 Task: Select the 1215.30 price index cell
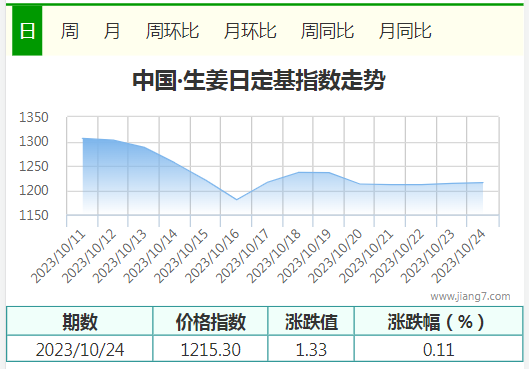(x=211, y=349)
